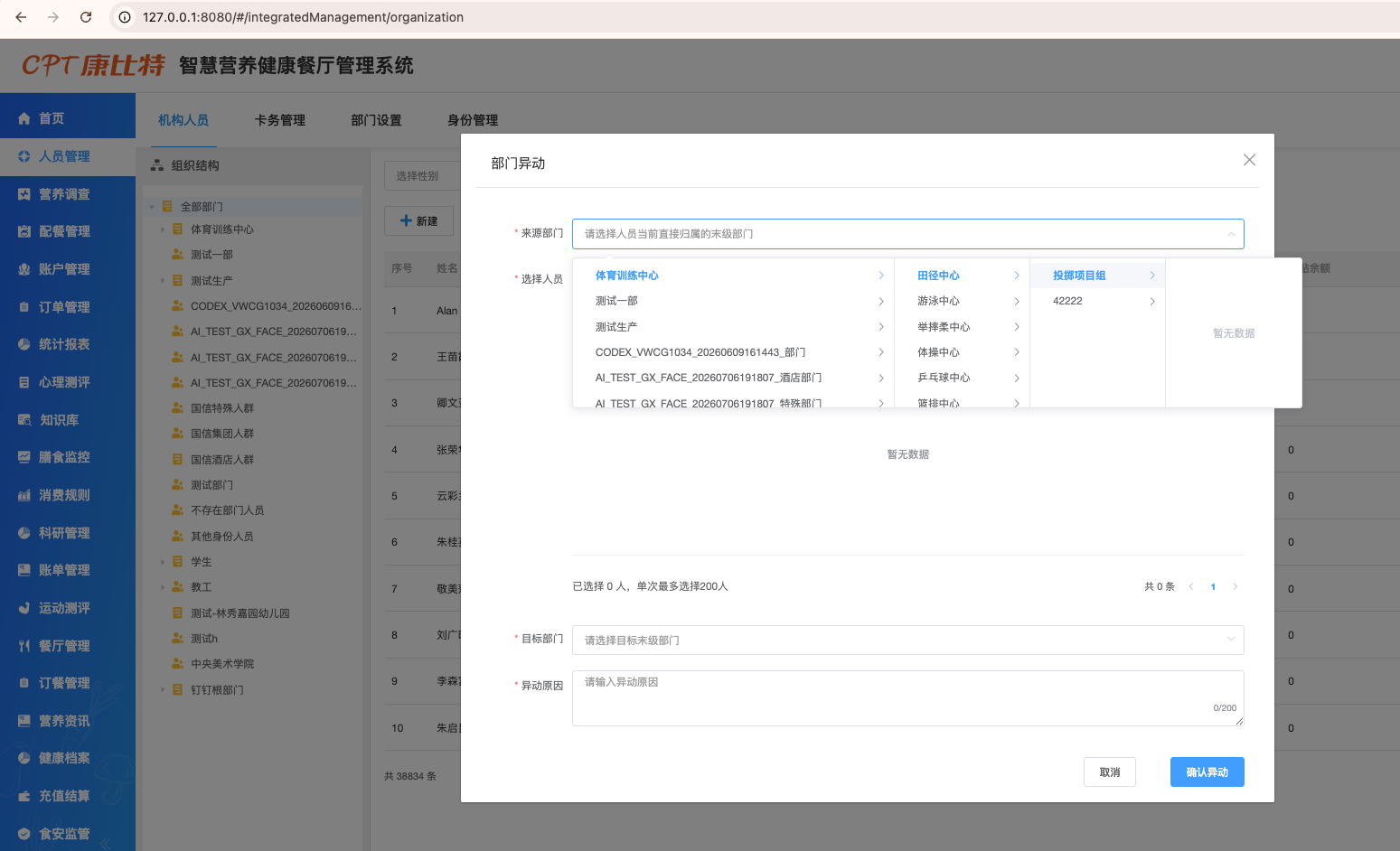The image size is (1400, 851).
Task: Select 中央美术学院 tree node
Action: 222,664
